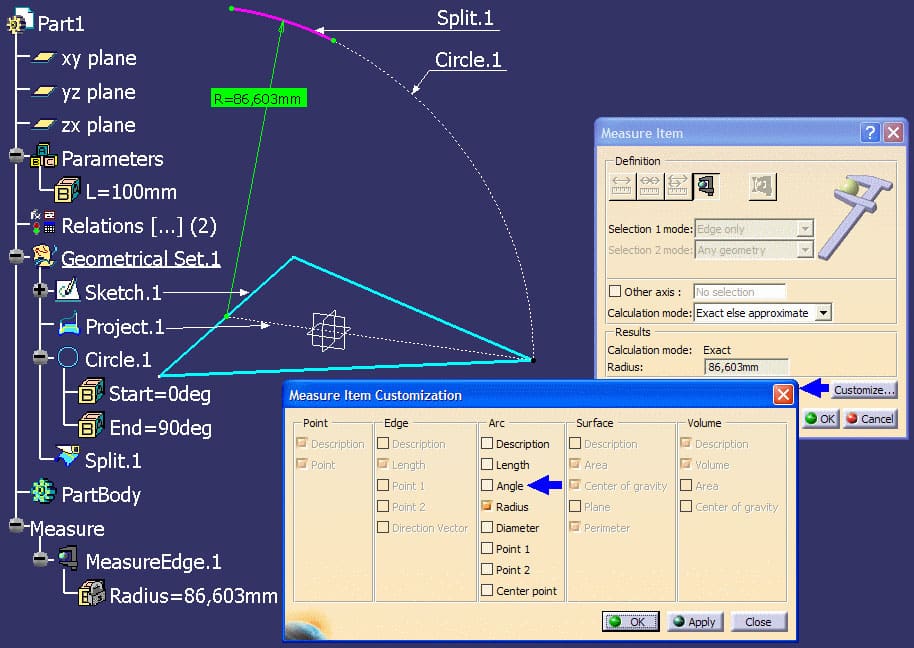914x648 pixels.
Task: Select the Relations node icon
Action: (44, 223)
